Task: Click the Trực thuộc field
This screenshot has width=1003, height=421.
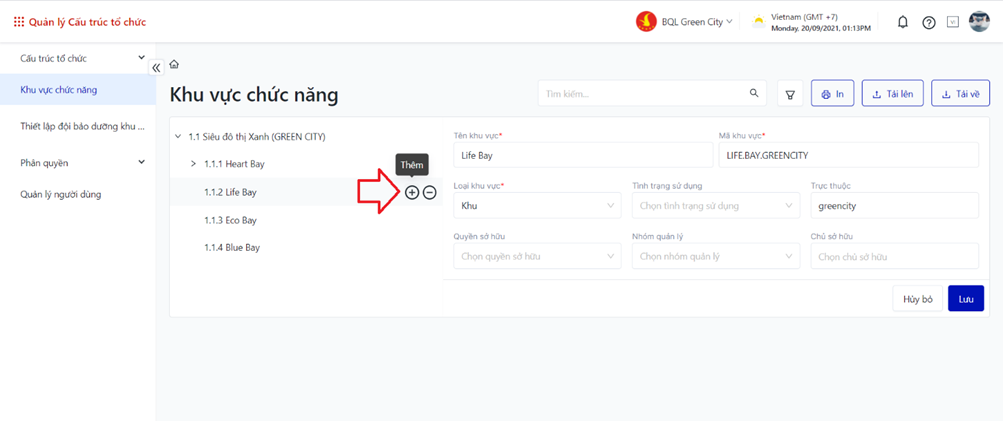Action: pyautogui.click(x=894, y=205)
